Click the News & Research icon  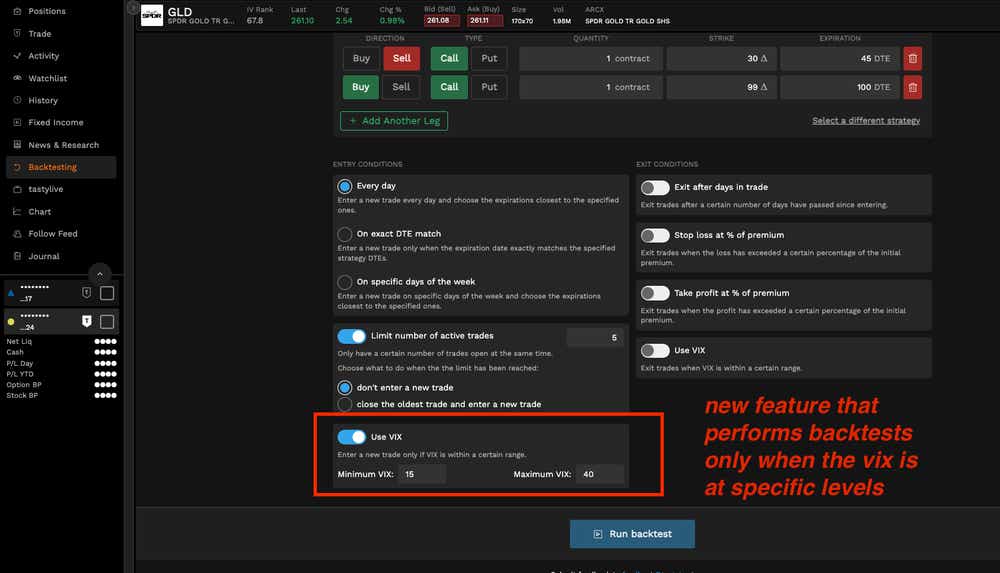coord(17,144)
